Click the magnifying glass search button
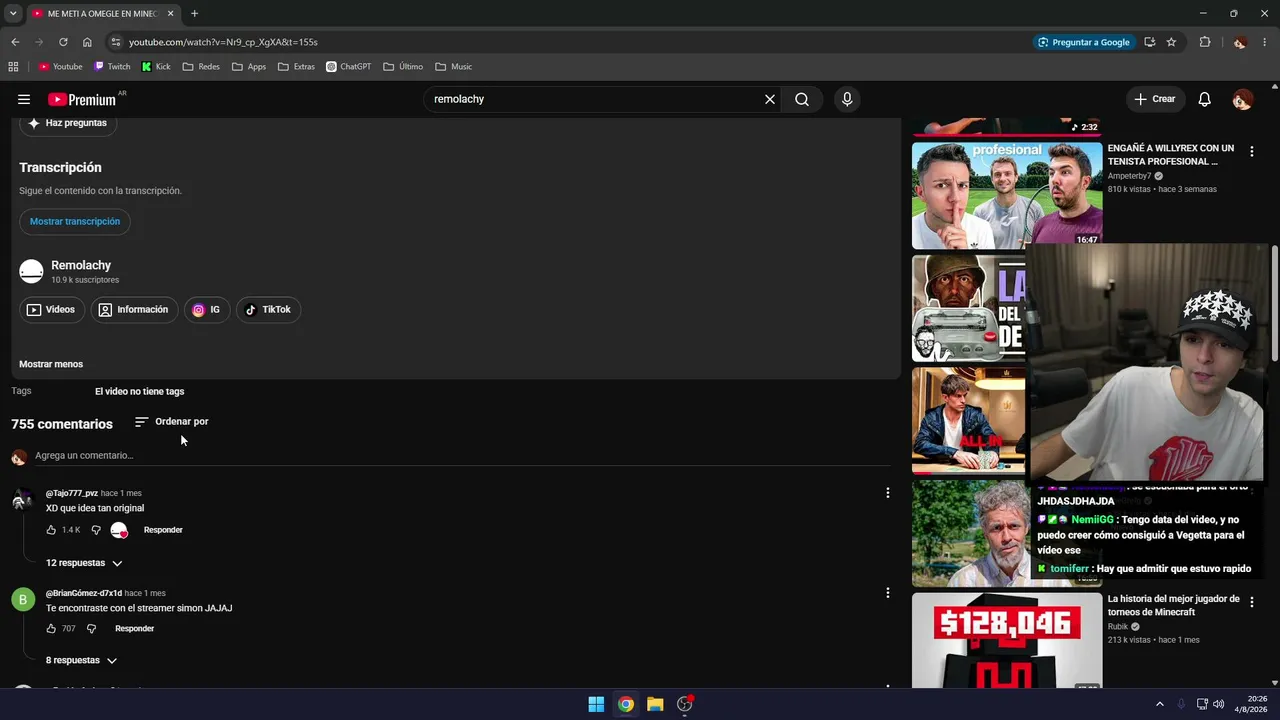 802,99
